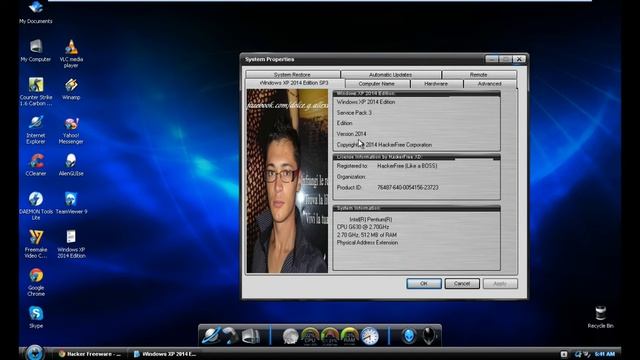Viewport: 640px width, 360px height.
Task: Close the System Properties dialog
Action: tap(519, 59)
